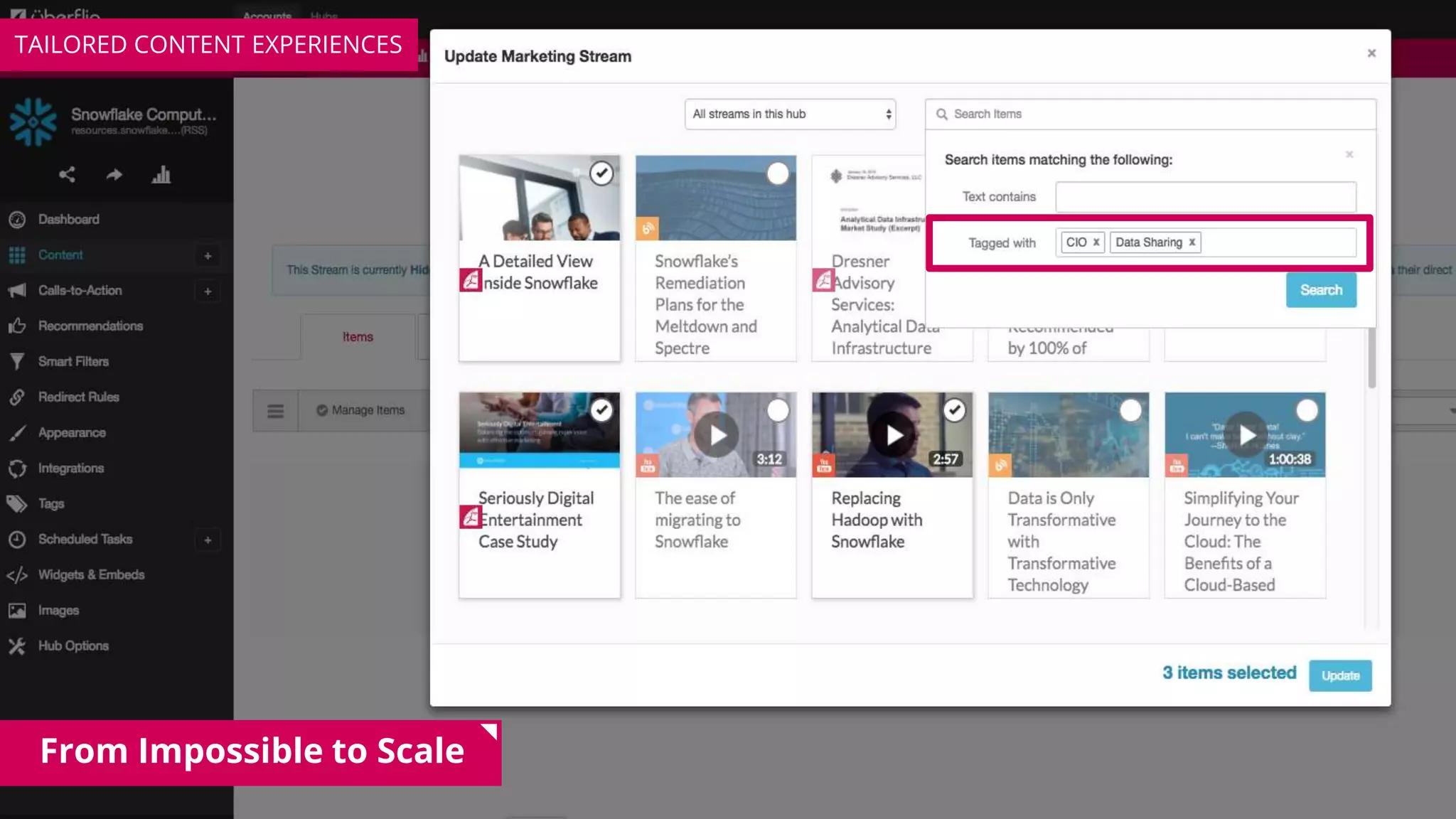Click the Integrations cycle icon

coord(17,468)
